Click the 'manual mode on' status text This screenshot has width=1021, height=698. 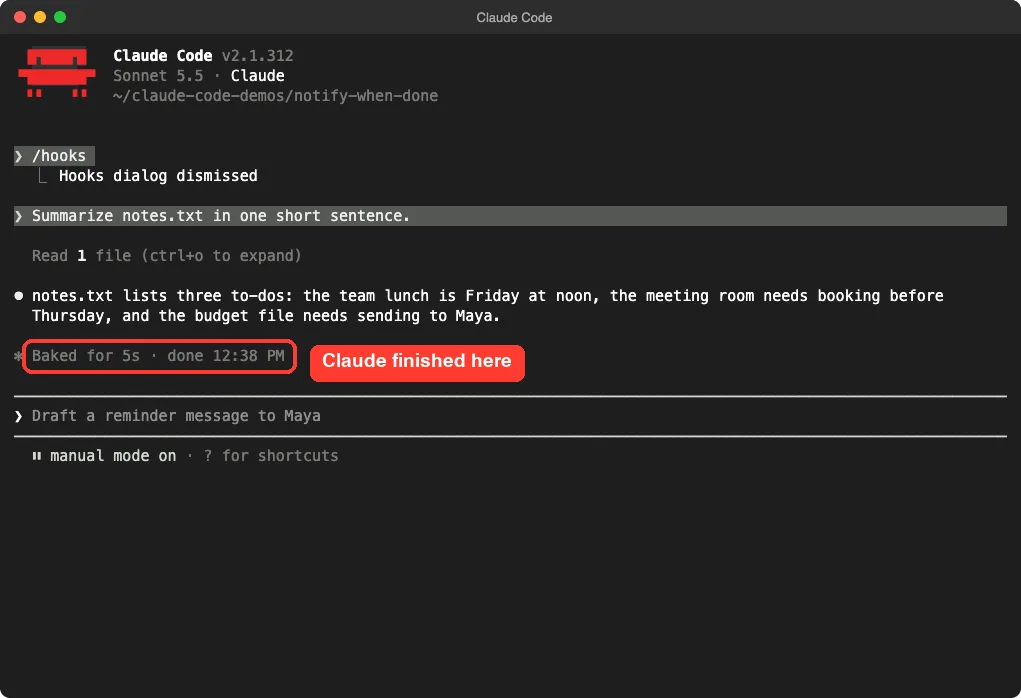coord(113,456)
